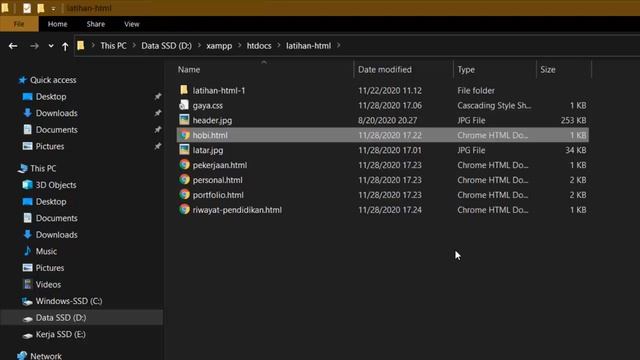Open the Home ribbon tab
The height and width of the screenshot is (360, 640).
tap(58, 24)
